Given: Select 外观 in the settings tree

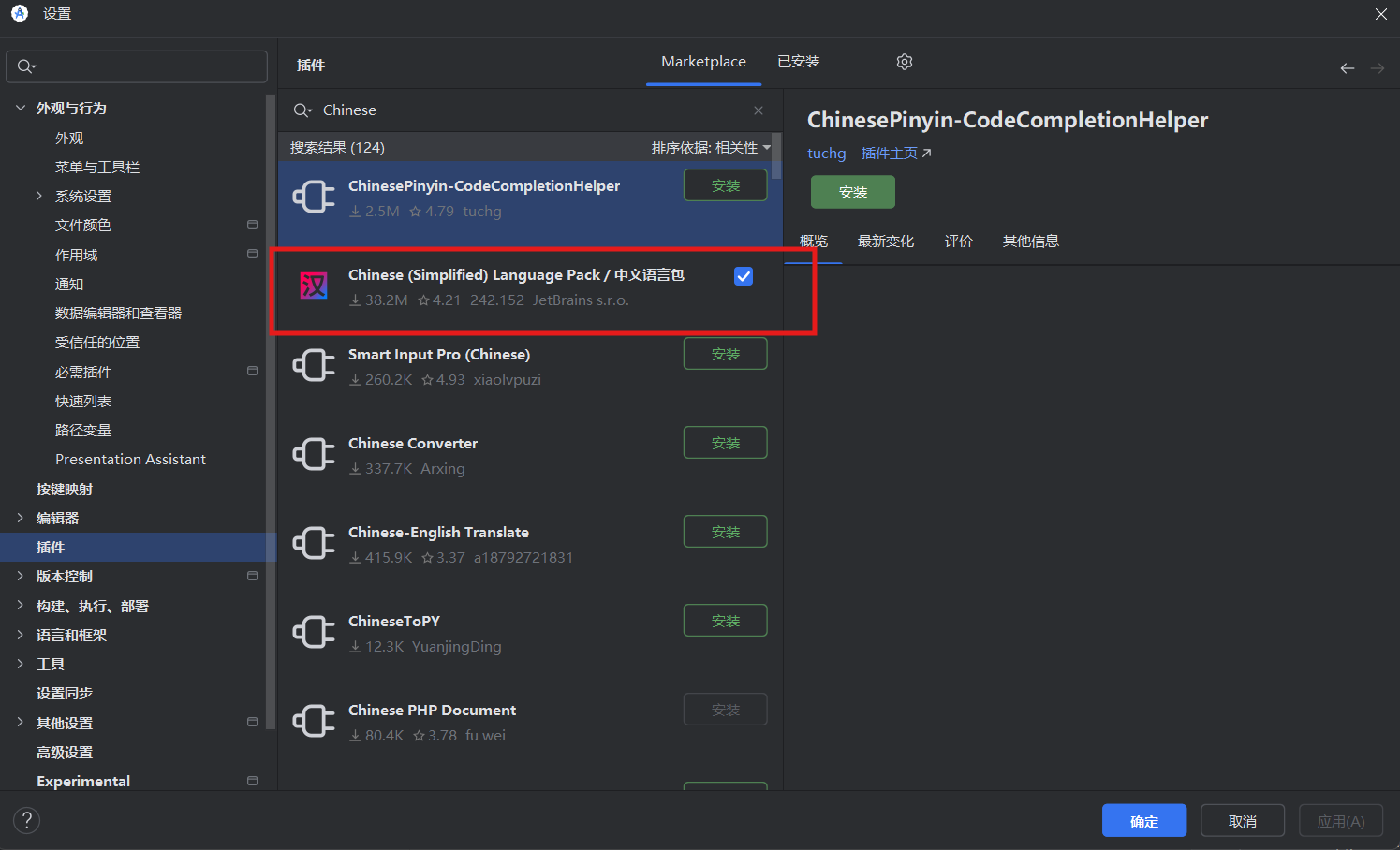Looking at the screenshot, I should [69, 138].
